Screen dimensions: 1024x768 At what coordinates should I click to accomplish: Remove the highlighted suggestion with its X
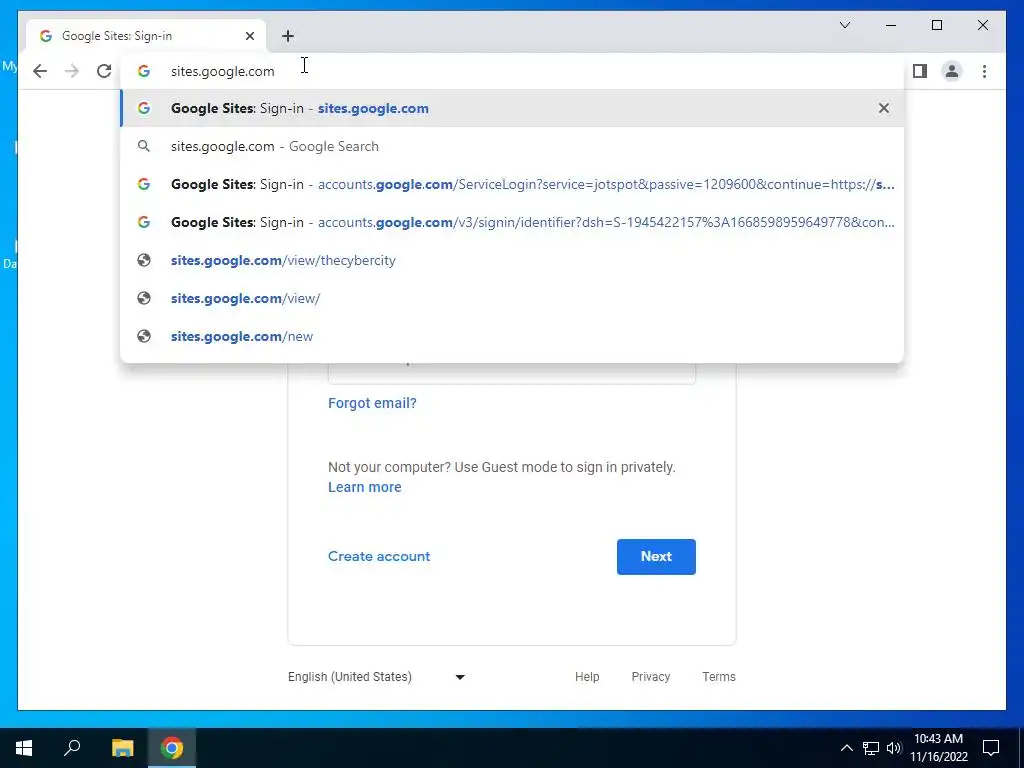coord(884,108)
